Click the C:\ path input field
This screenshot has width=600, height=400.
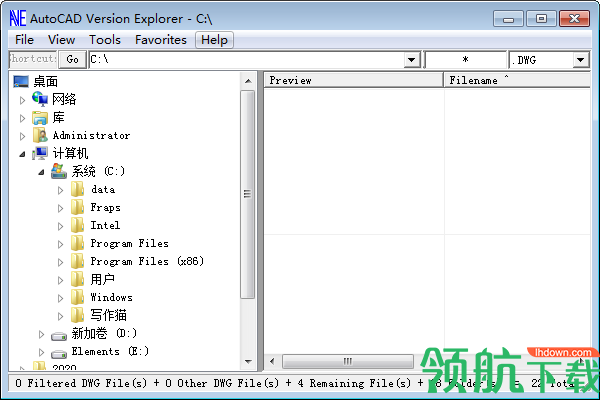247,60
